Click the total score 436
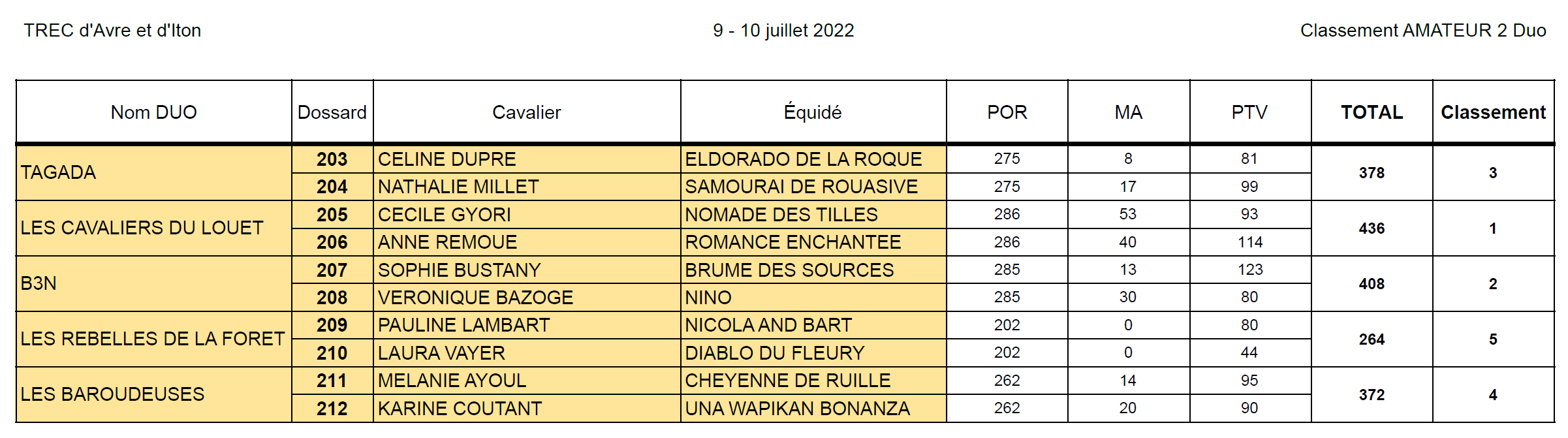 1372,228
